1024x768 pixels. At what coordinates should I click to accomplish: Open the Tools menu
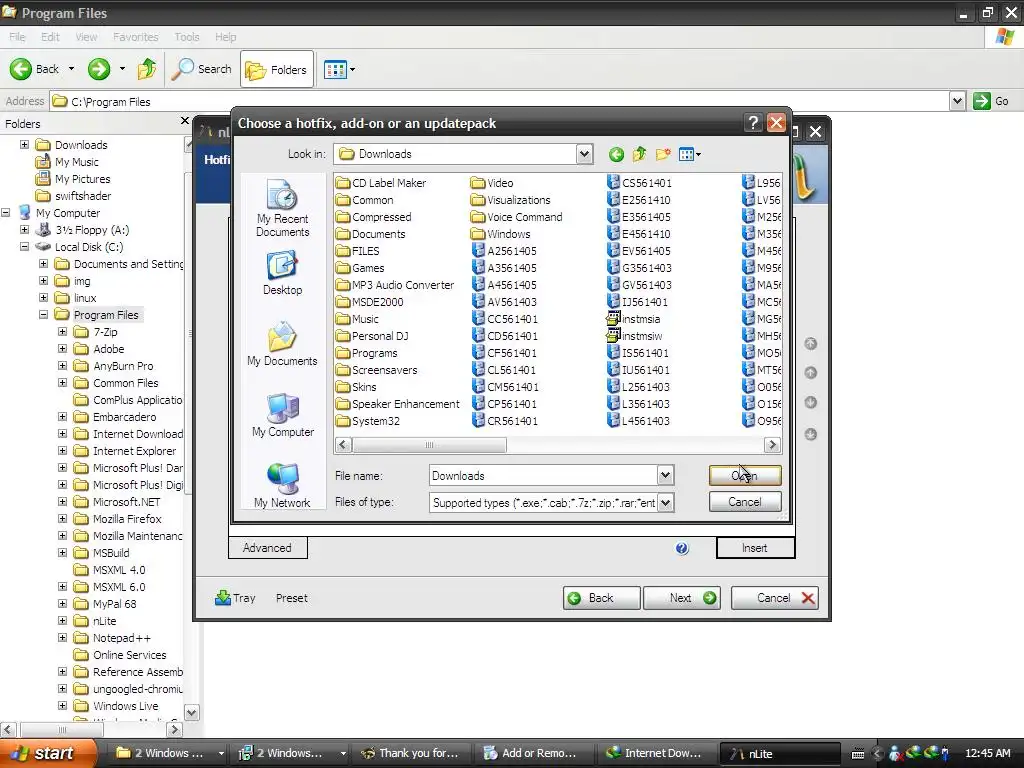pos(187,37)
